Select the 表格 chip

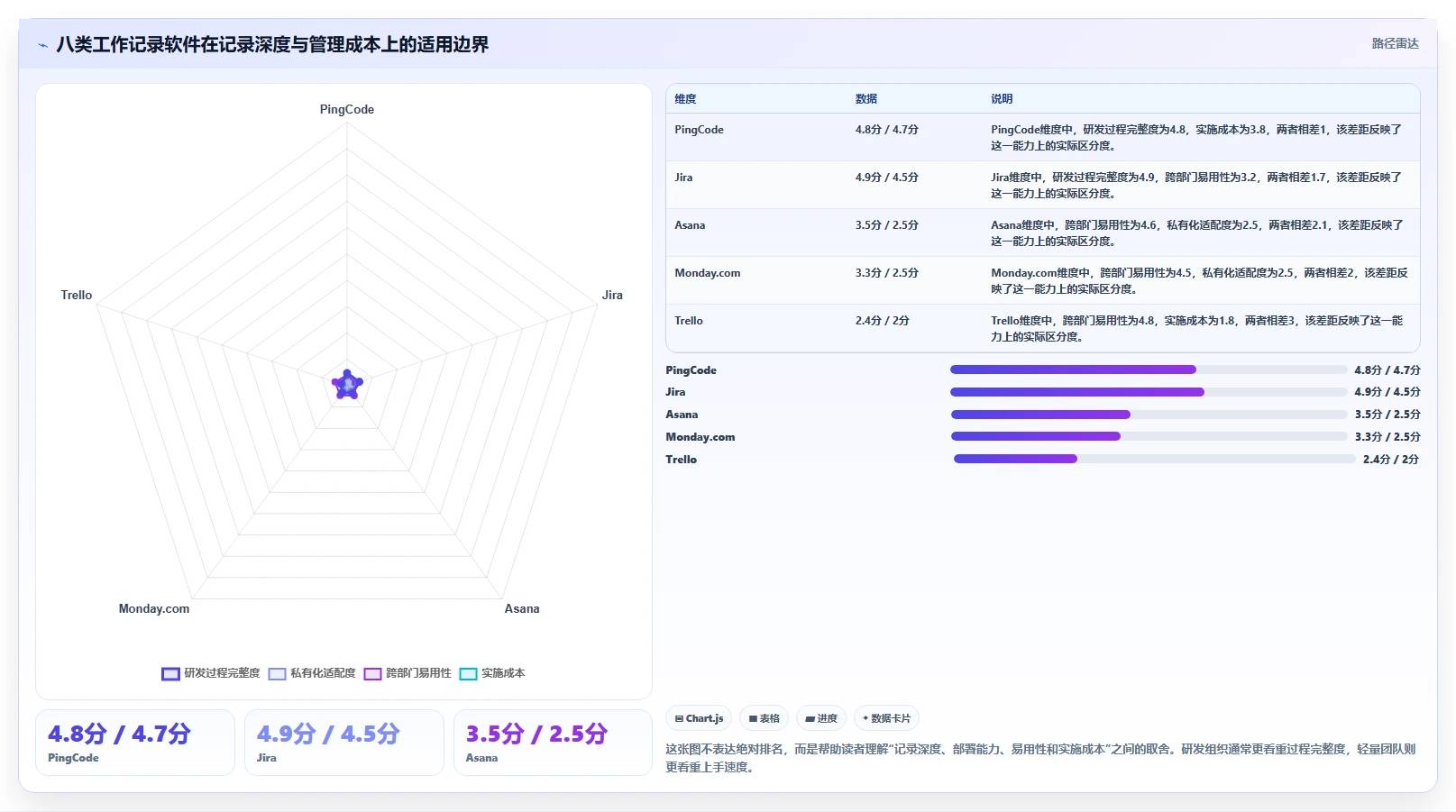[x=765, y=718]
